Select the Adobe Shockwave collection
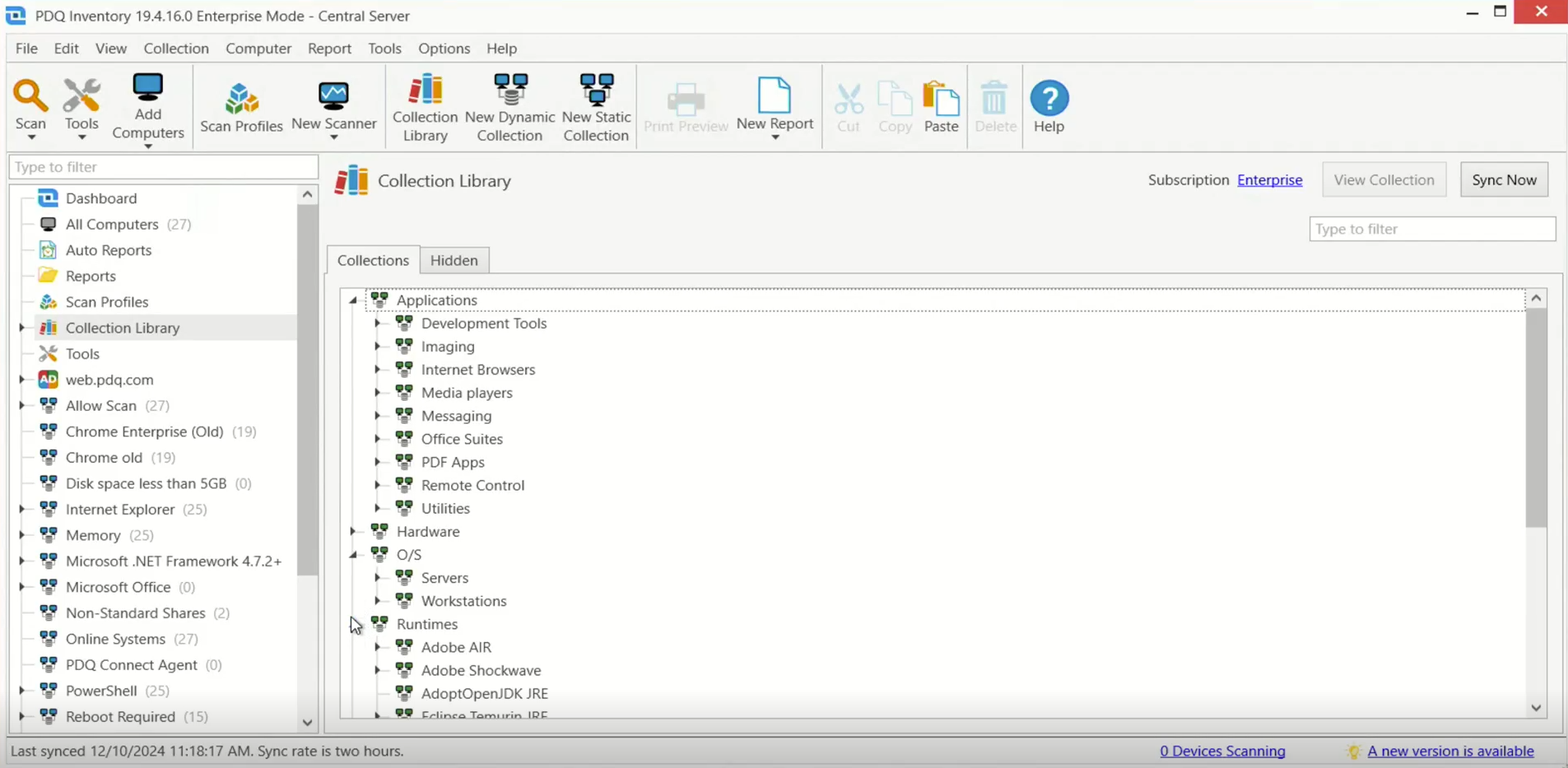Viewport: 1568px width, 768px height. click(481, 671)
